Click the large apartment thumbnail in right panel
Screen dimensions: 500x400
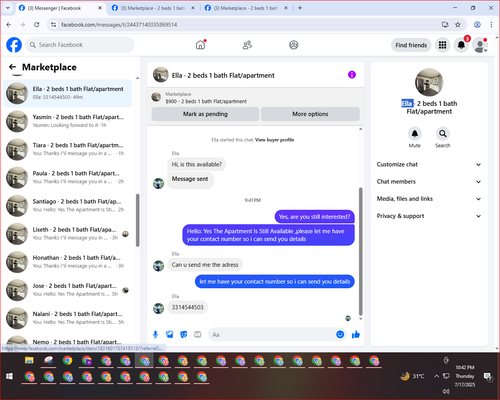429,82
